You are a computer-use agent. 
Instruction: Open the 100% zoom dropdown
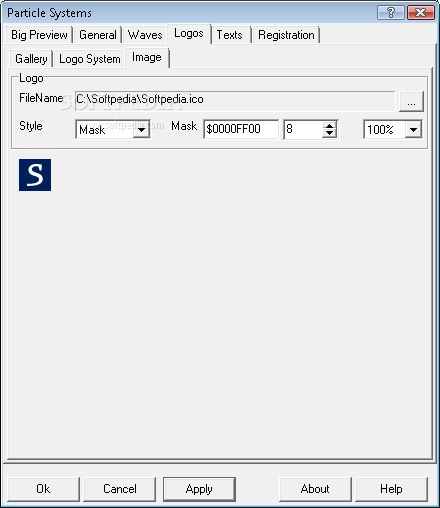click(413, 130)
